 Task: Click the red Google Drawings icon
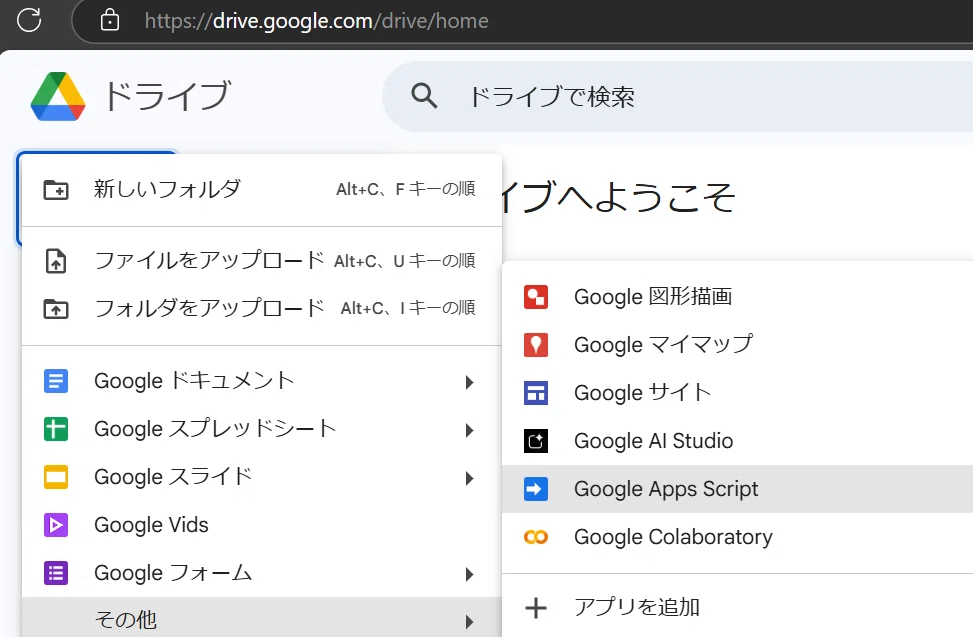(536, 296)
